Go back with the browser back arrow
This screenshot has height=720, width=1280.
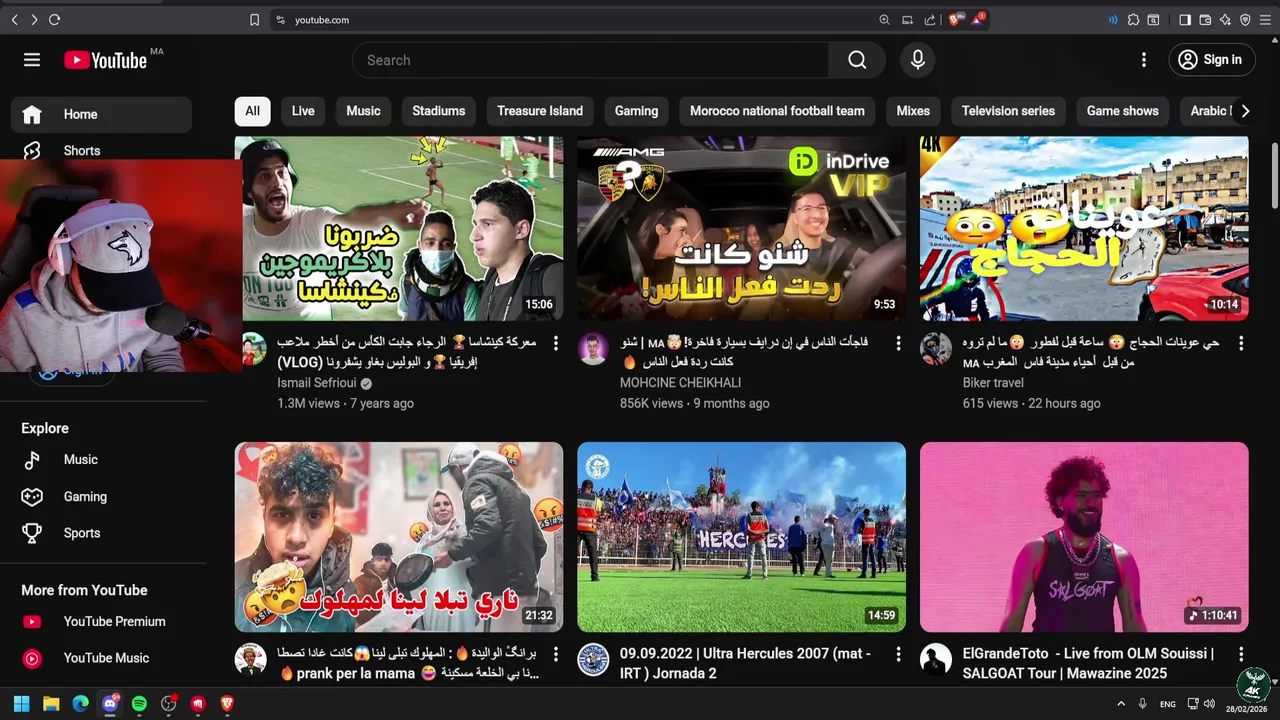coord(14,20)
